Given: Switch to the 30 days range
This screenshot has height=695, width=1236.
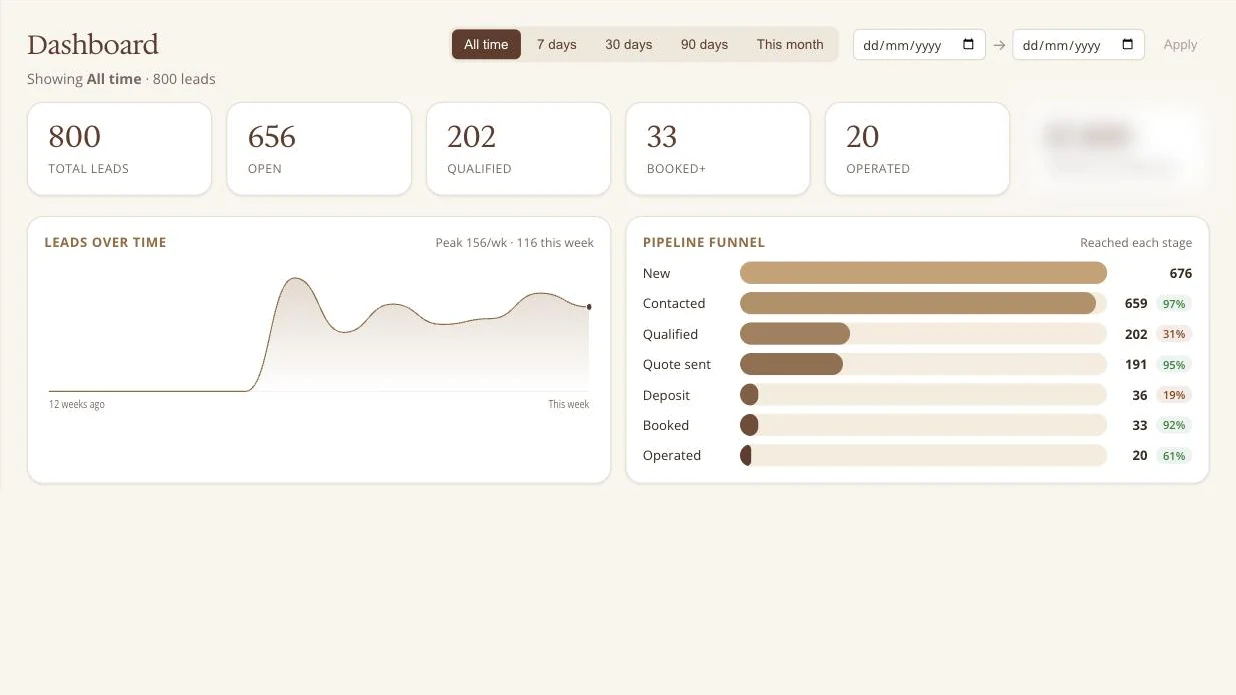Looking at the screenshot, I should coord(629,45).
